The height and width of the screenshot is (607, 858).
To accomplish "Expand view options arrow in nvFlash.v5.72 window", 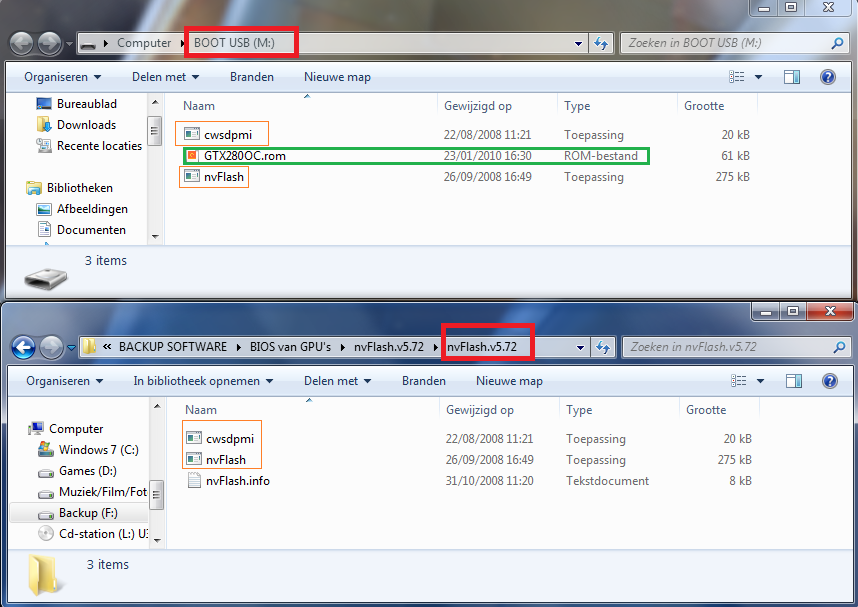I will coord(761,381).
